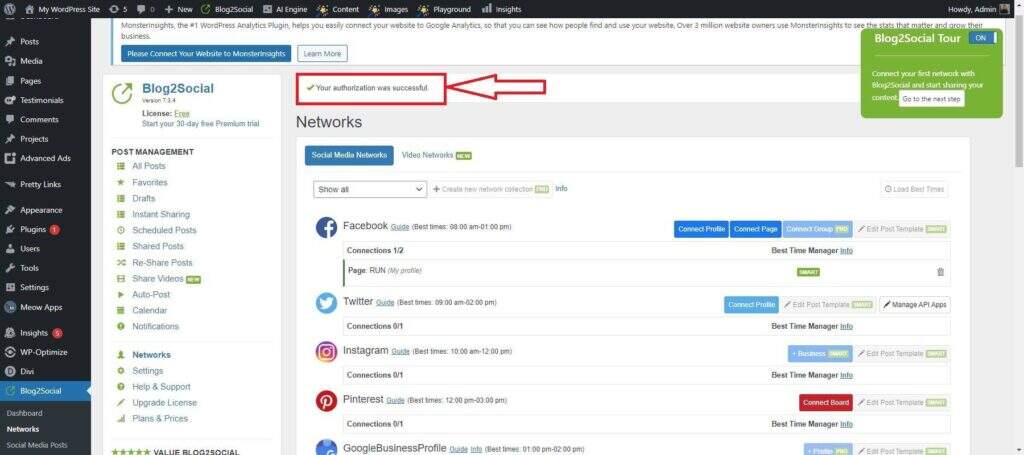Open Notifications in Blog2Social panel
This screenshot has width=1024, height=455.
155,326
